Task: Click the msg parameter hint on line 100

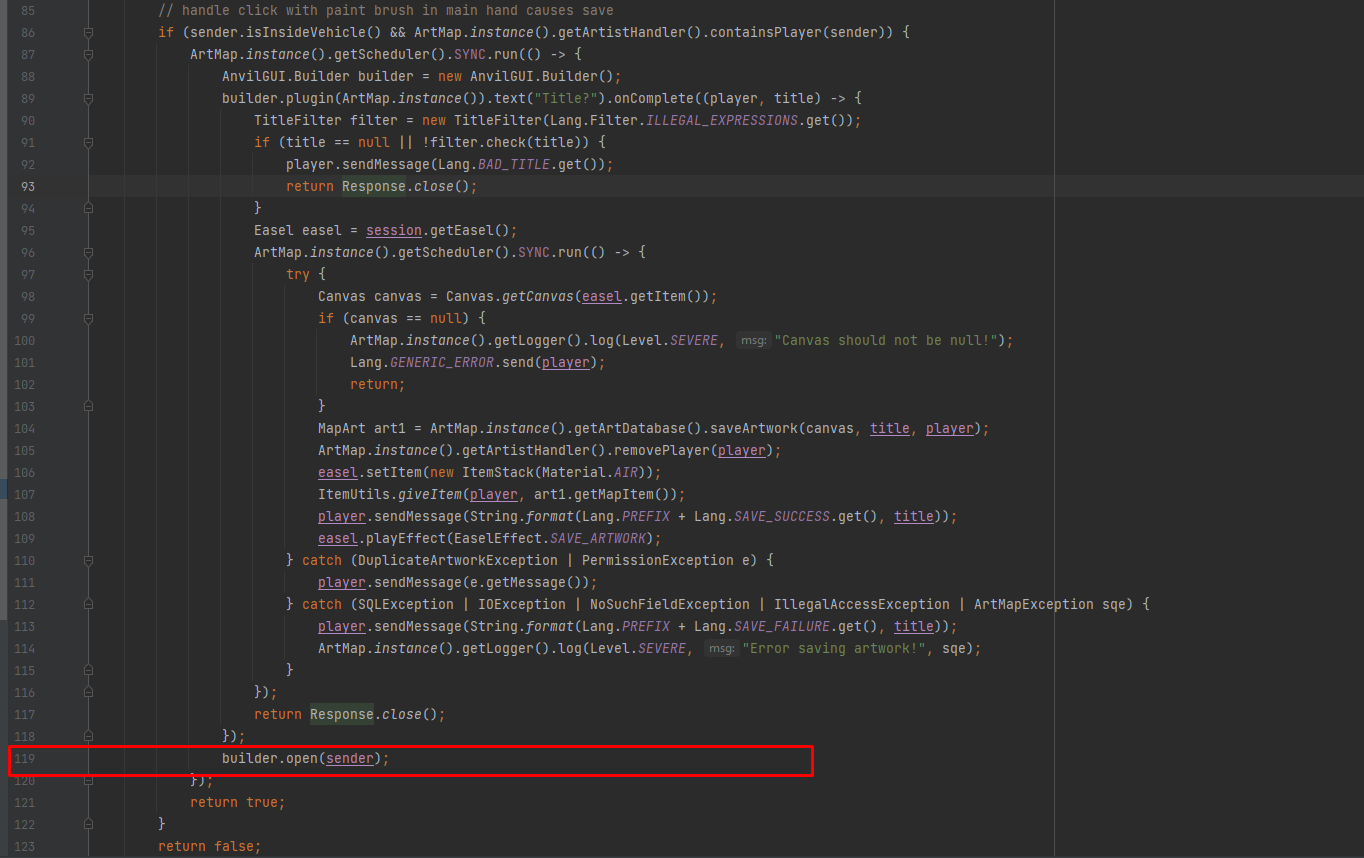Action: point(753,340)
